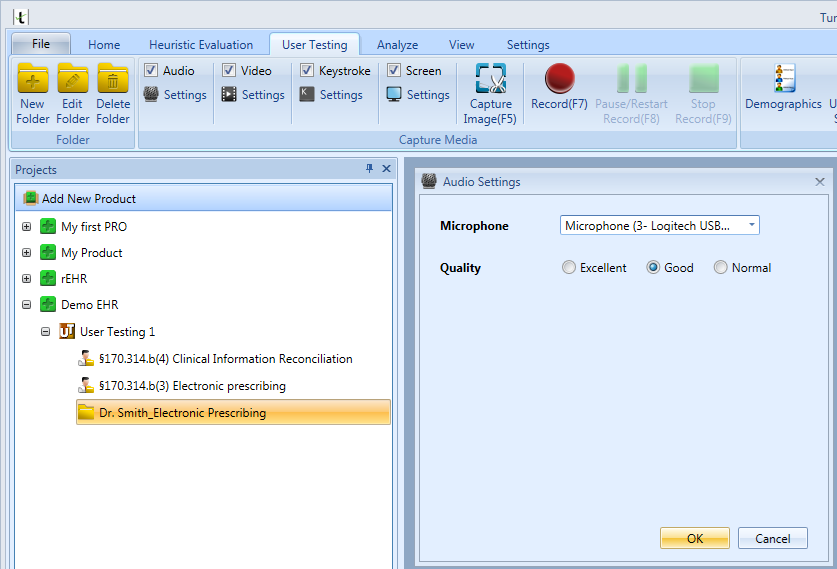Viewport: 837px width, 569px height.
Task: Choose the Normal quality radio option
Action: coord(720,267)
